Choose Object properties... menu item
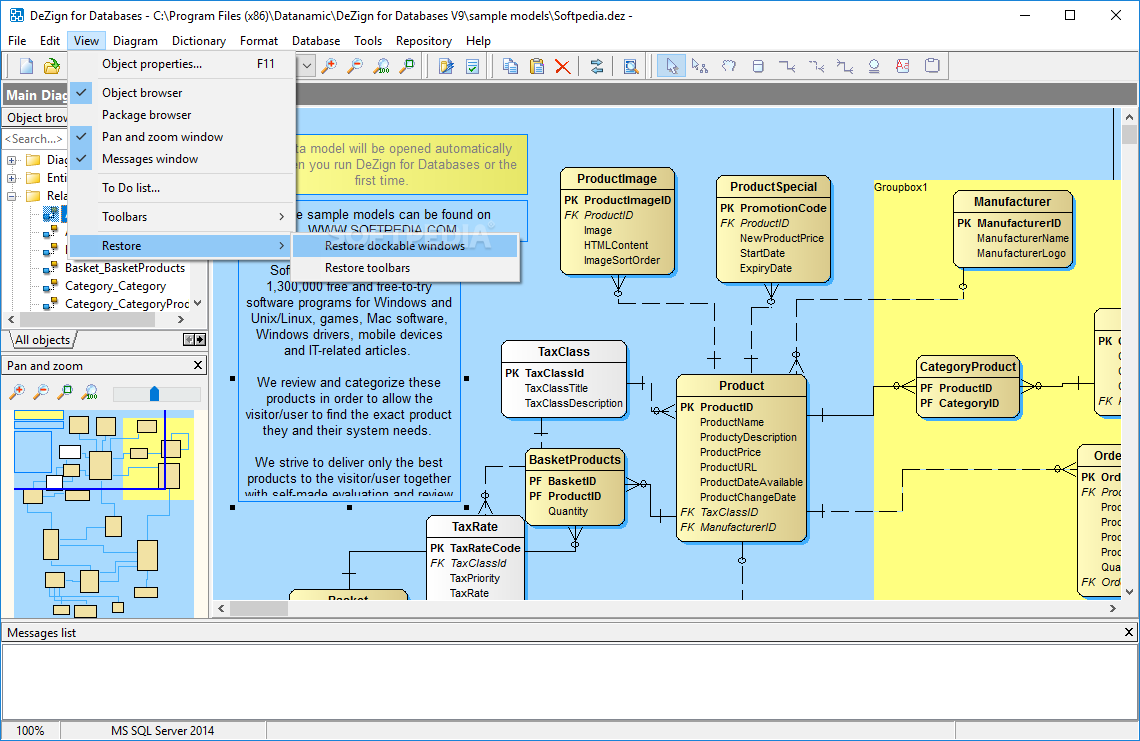 (x=182, y=64)
